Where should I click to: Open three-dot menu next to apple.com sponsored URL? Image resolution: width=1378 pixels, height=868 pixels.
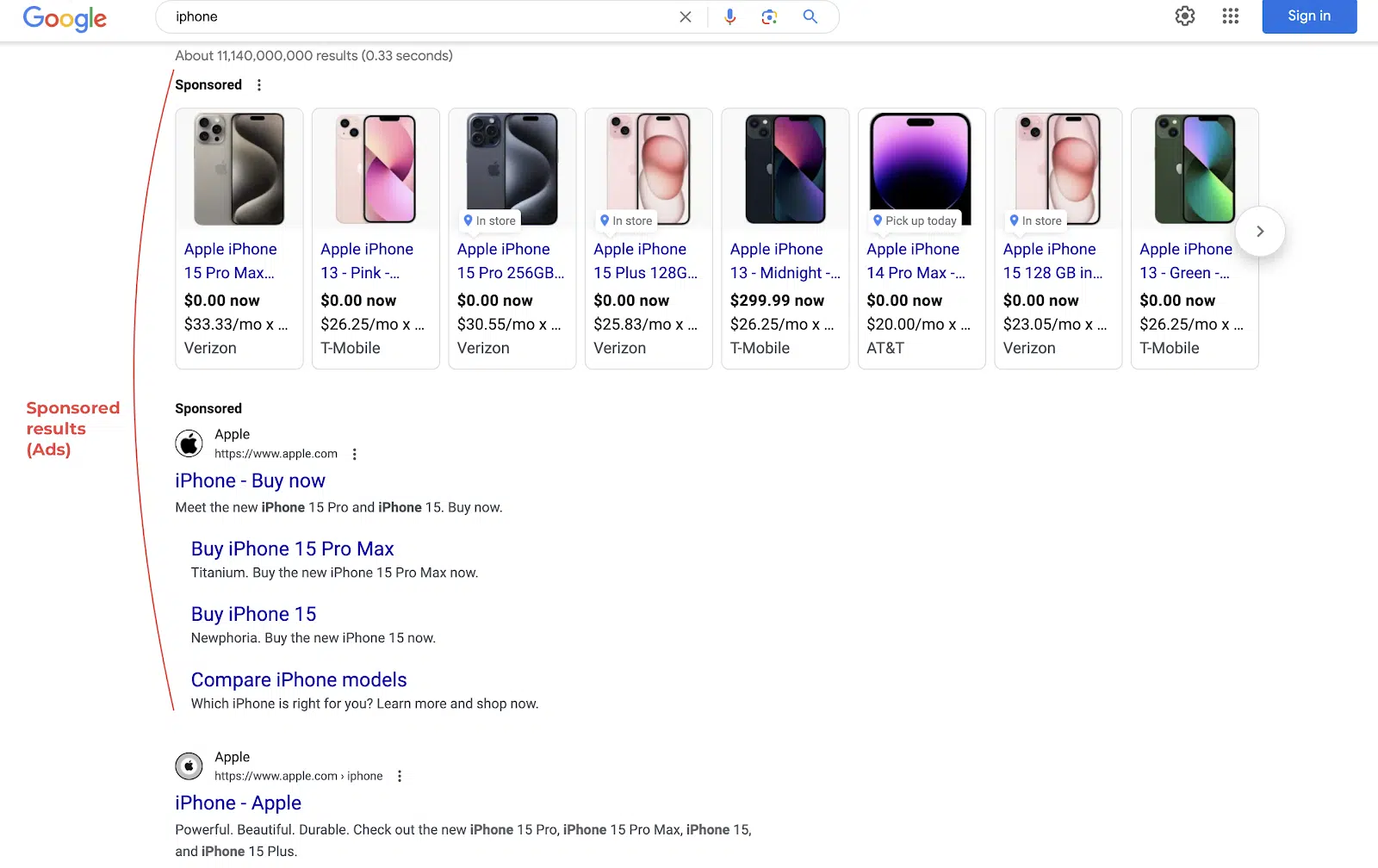click(355, 454)
